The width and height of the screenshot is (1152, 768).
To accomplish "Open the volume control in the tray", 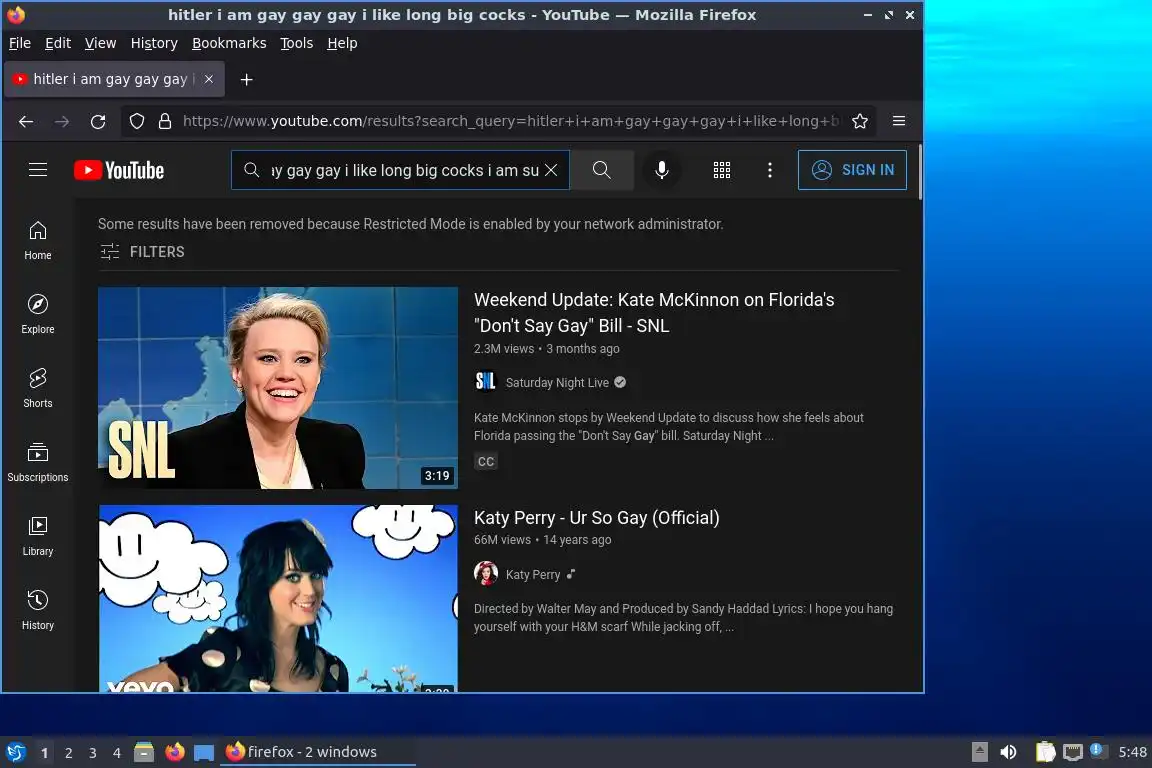I will point(1008,752).
